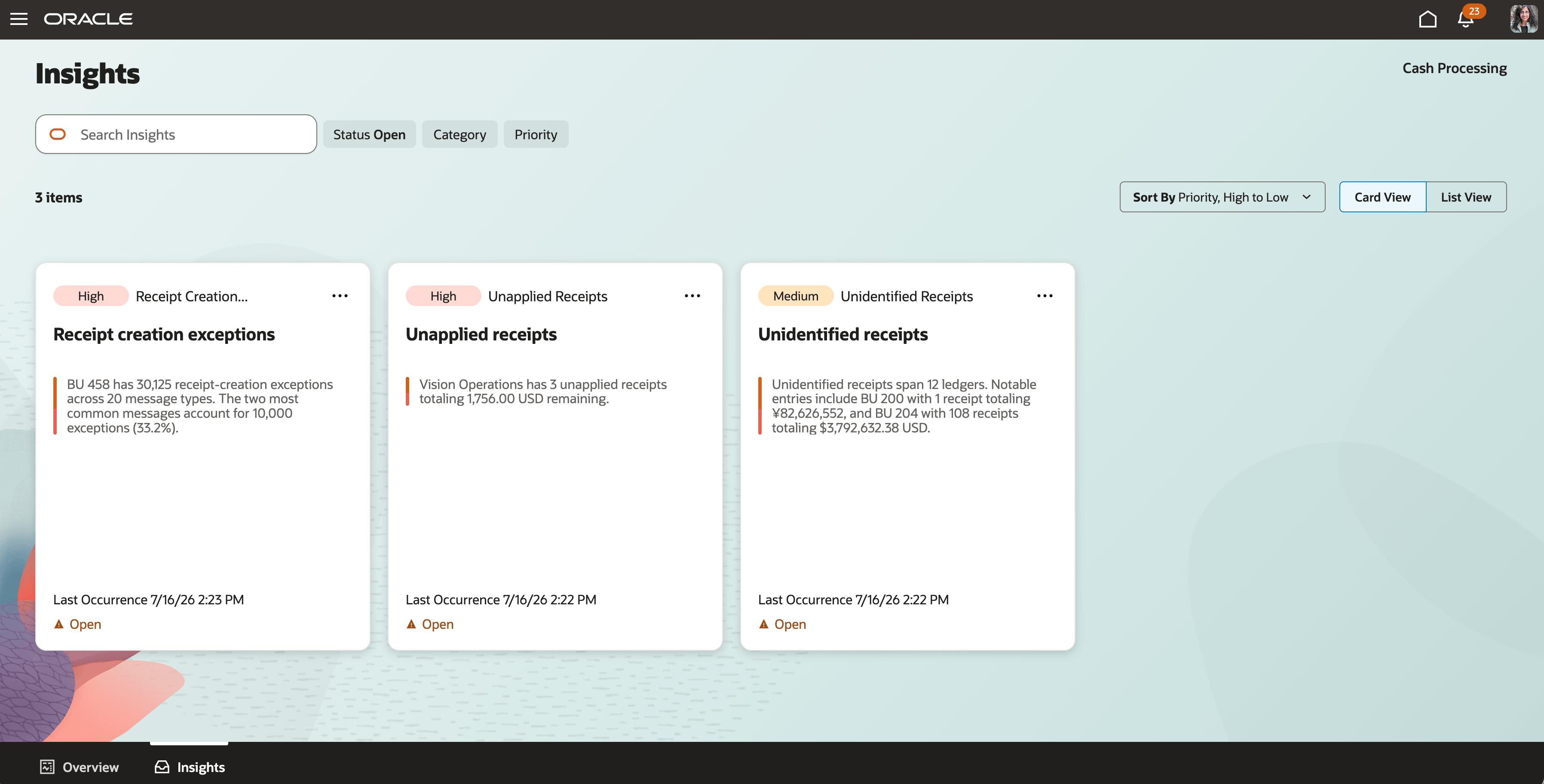This screenshot has height=784, width=1544.
Task: Open Unidentified receipts insight title
Action: click(x=843, y=334)
